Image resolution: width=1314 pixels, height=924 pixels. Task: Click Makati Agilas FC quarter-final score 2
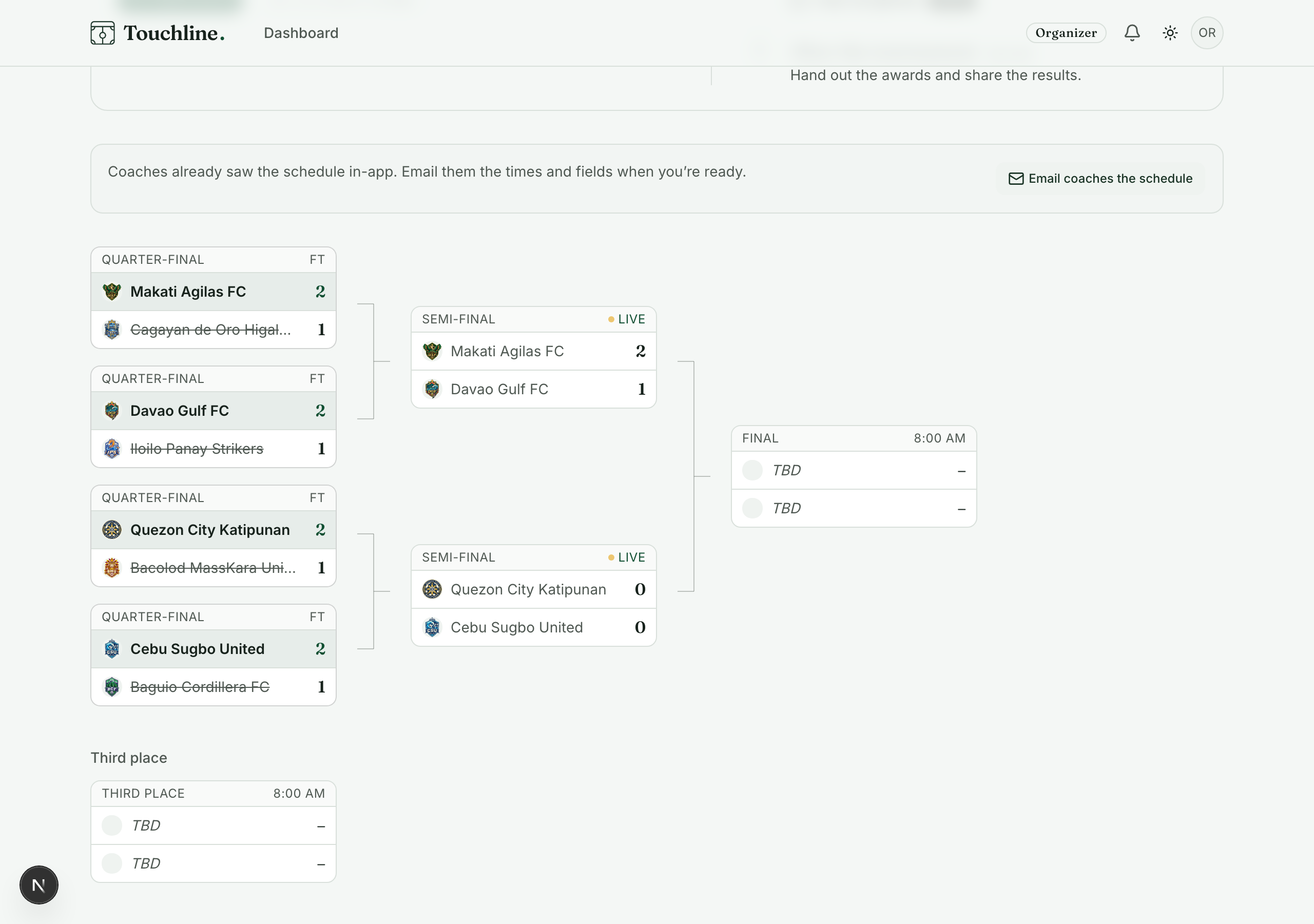point(320,292)
